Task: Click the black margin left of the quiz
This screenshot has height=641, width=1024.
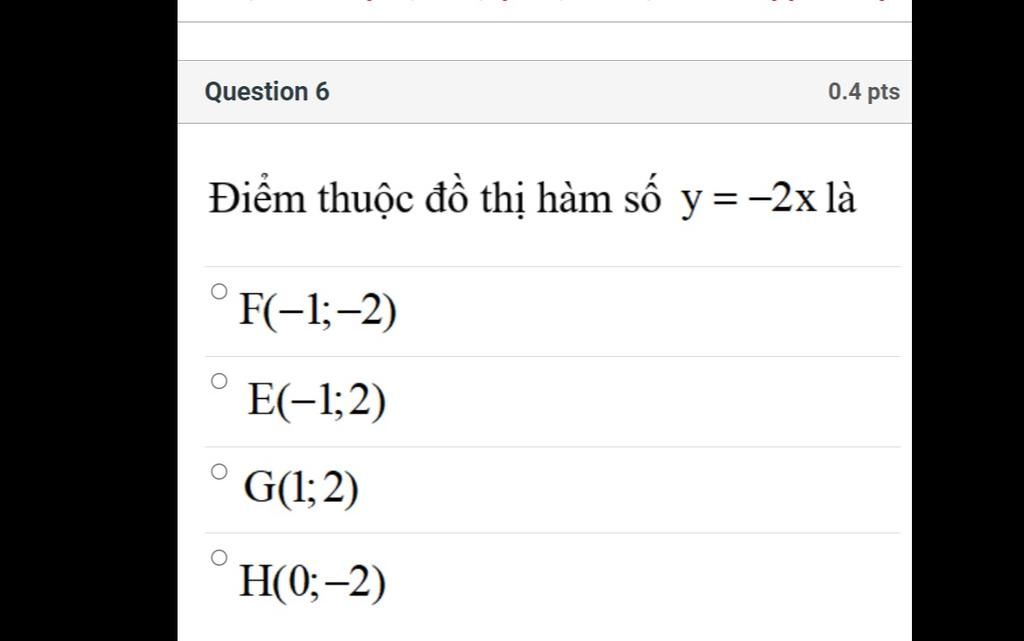Action: (x=88, y=320)
